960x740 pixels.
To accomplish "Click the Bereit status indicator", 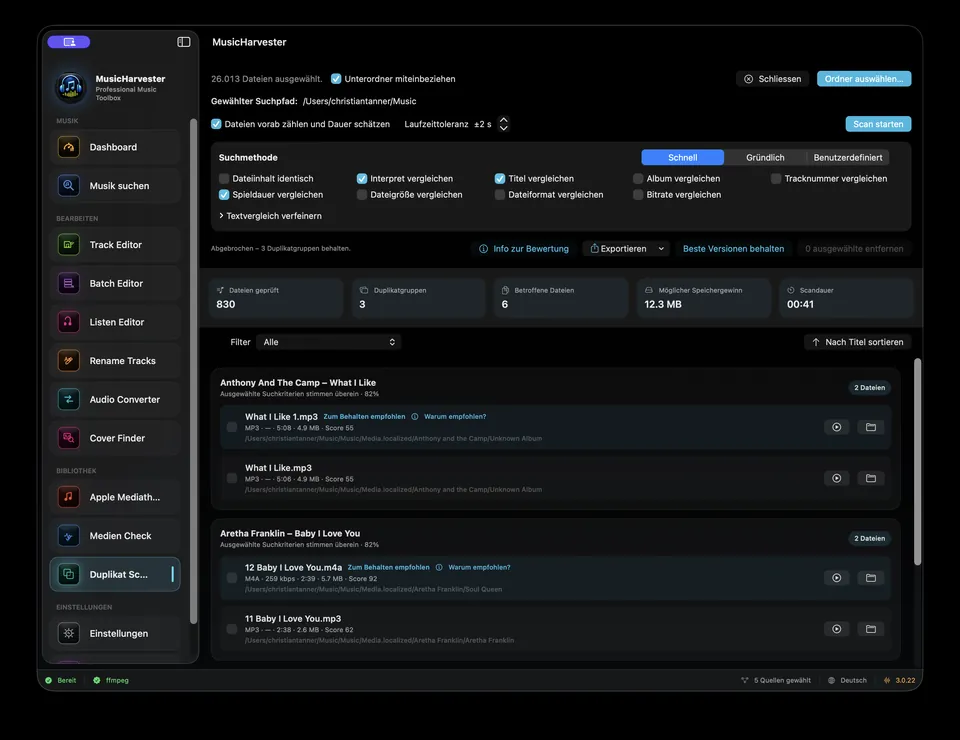I will [x=61, y=680].
